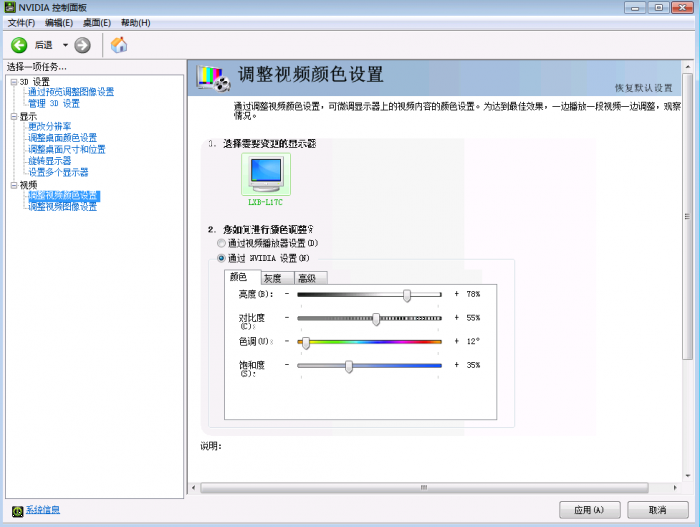Click the scroll down arrow

(687, 476)
